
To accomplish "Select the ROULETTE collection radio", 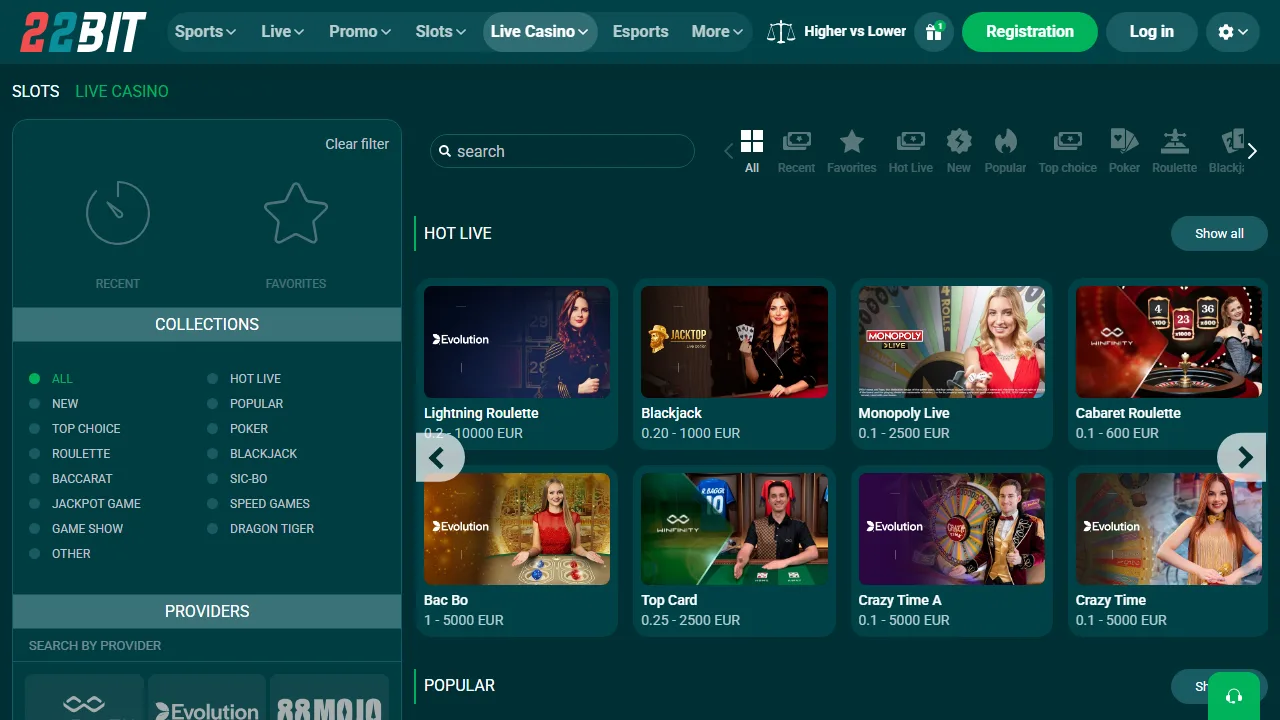I will [34, 454].
